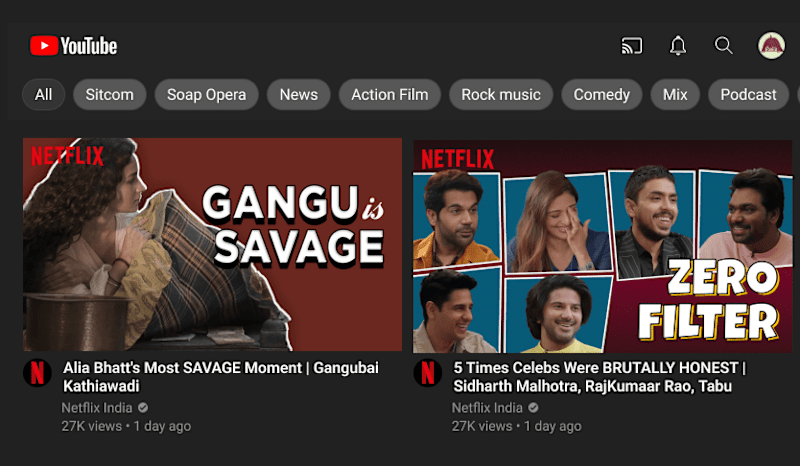
Task: Open the account profile avatar
Action: 771,46
